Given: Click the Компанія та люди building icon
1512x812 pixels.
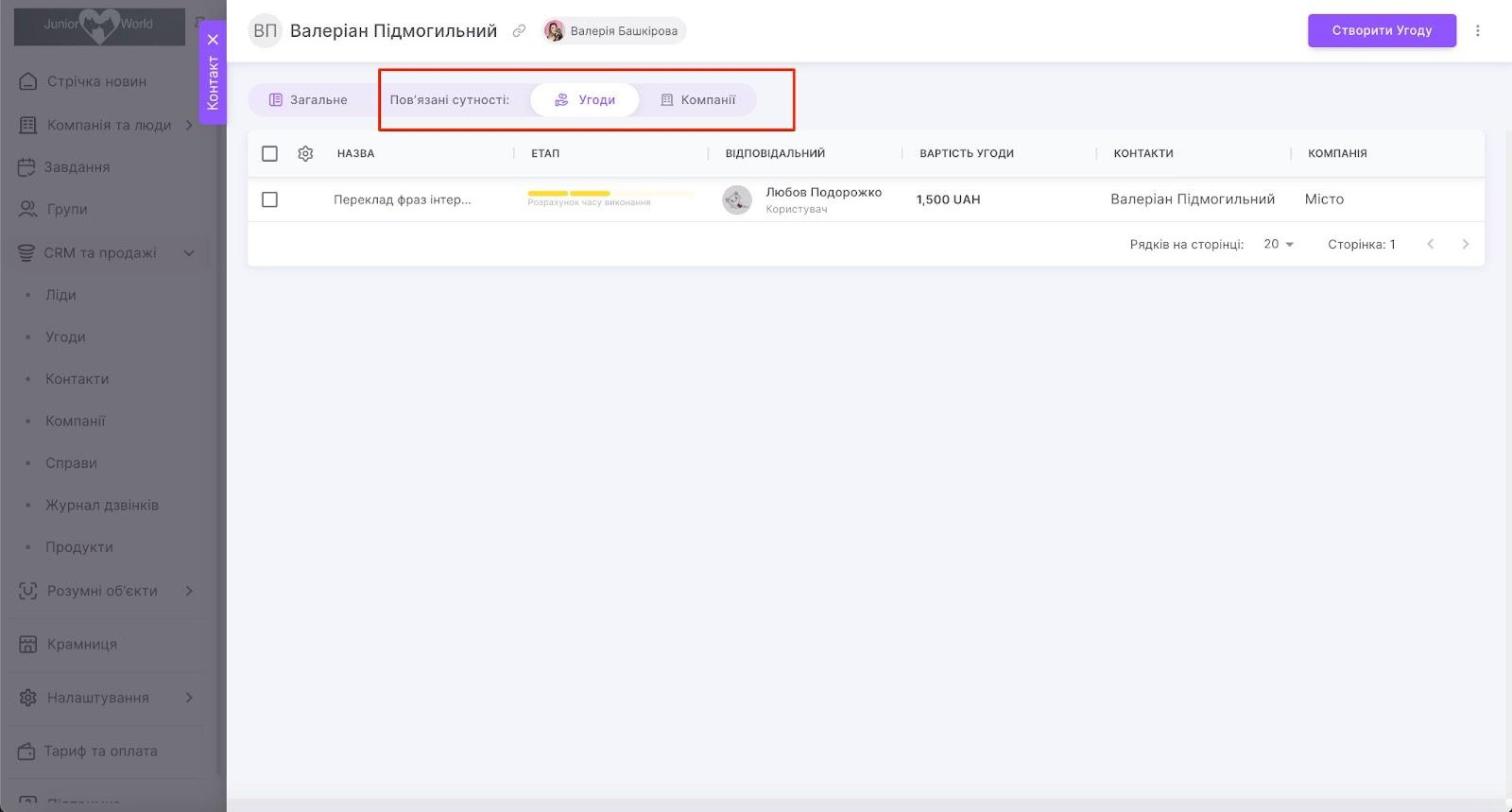Looking at the screenshot, I should 28,125.
